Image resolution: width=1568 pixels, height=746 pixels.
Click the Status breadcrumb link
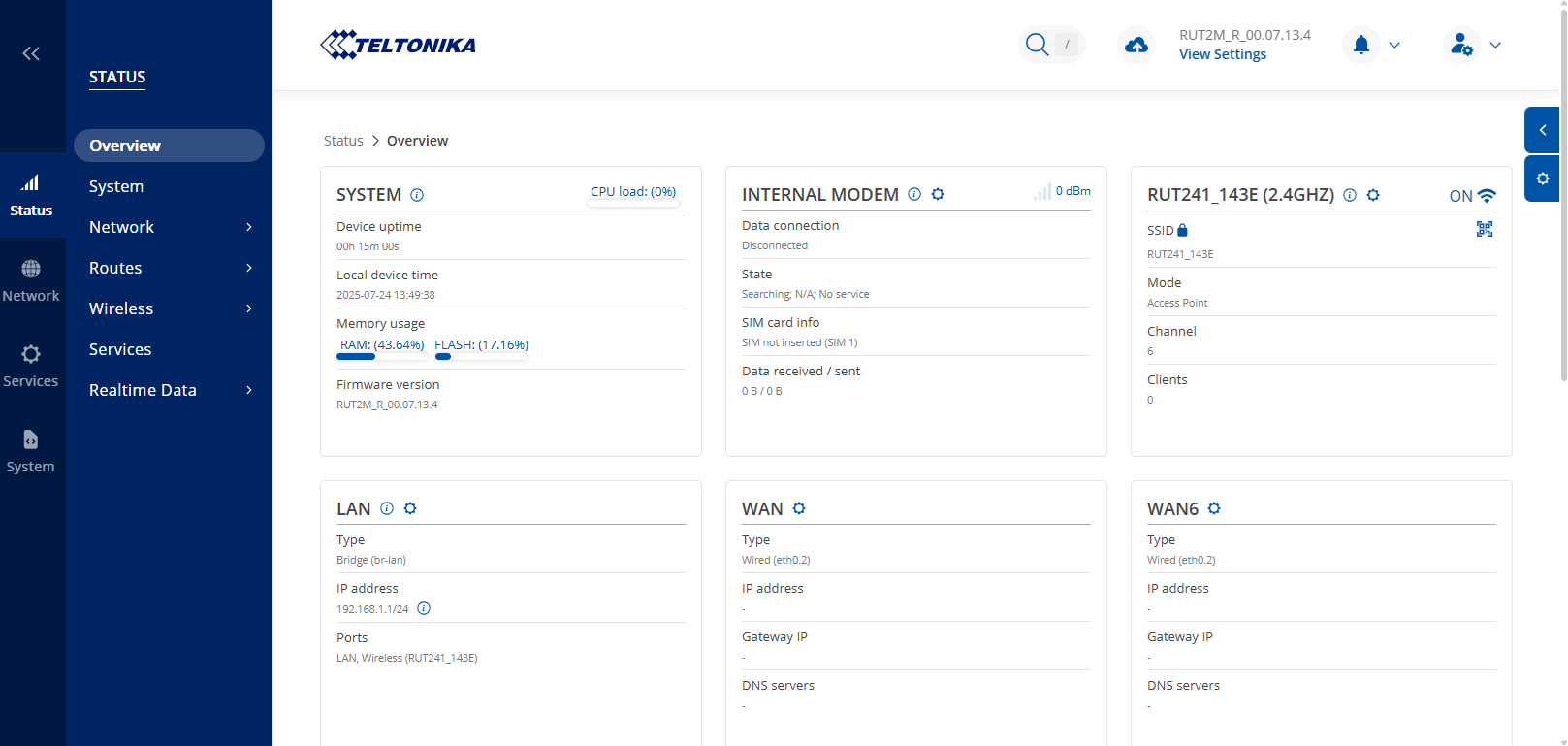[343, 141]
